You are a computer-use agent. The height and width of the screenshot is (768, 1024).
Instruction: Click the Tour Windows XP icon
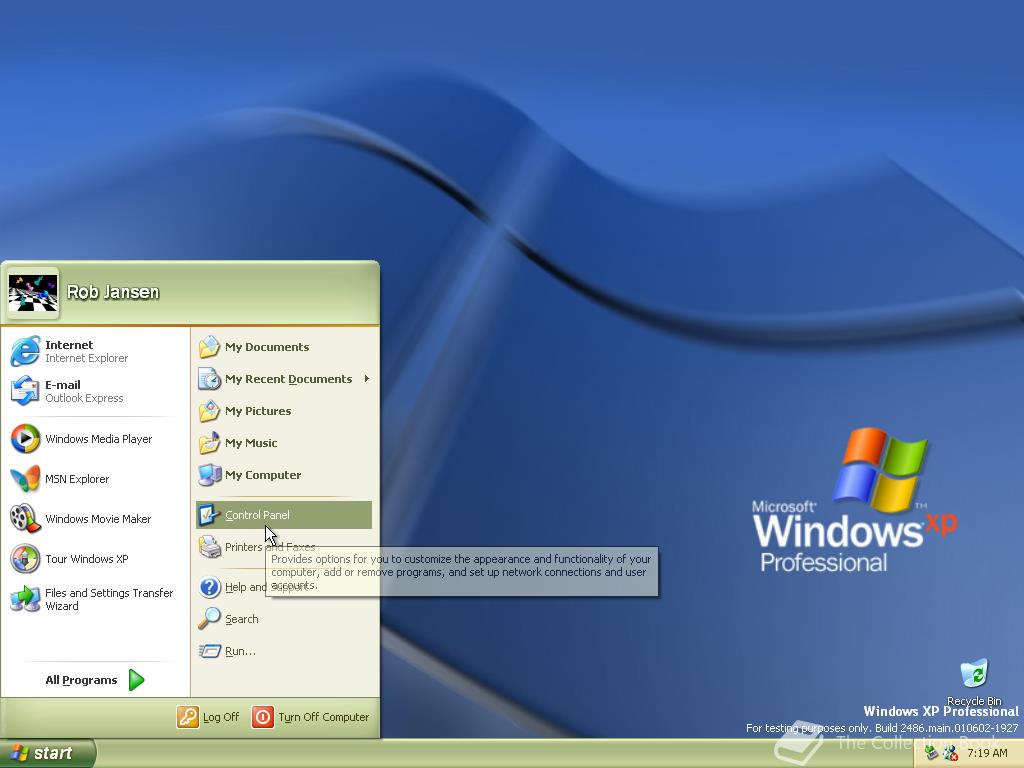click(25, 559)
